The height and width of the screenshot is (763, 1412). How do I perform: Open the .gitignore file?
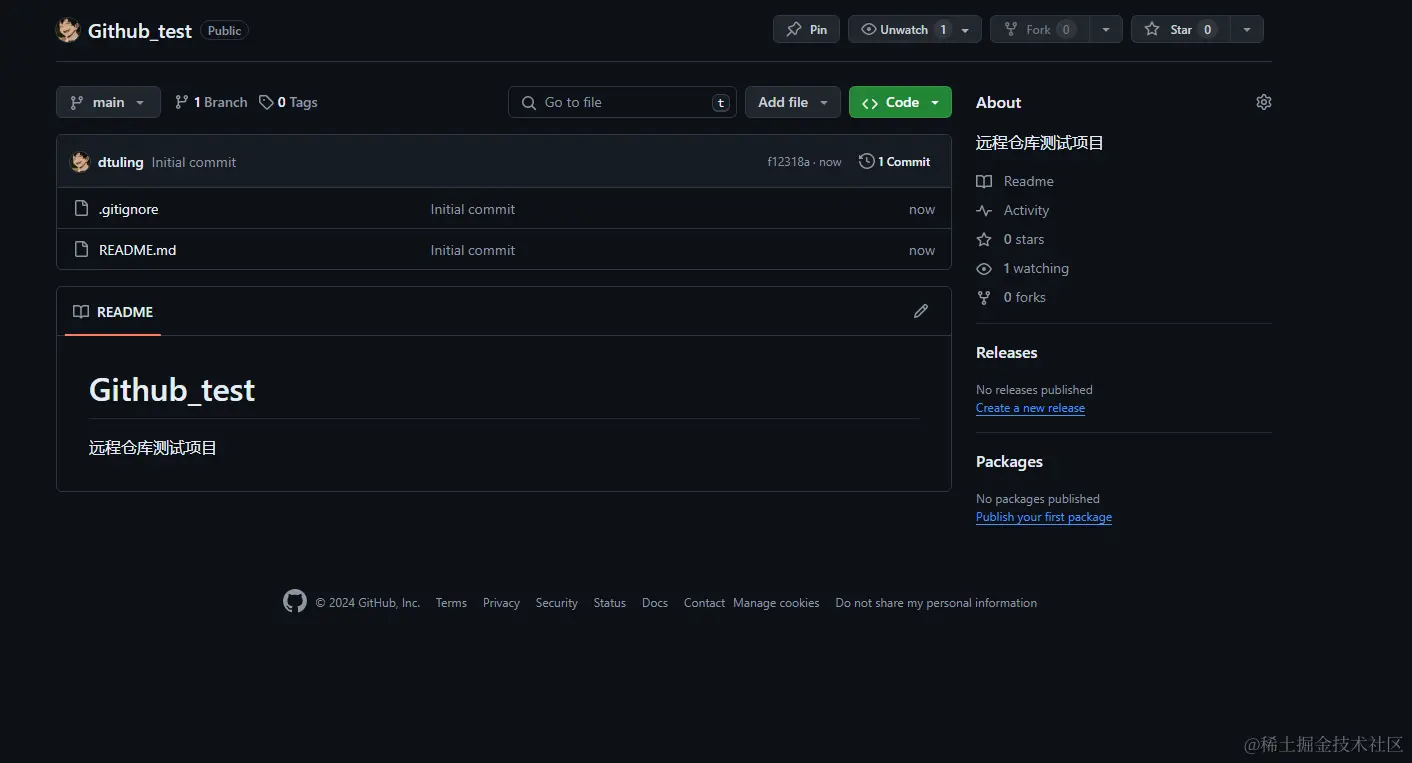pos(129,209)
